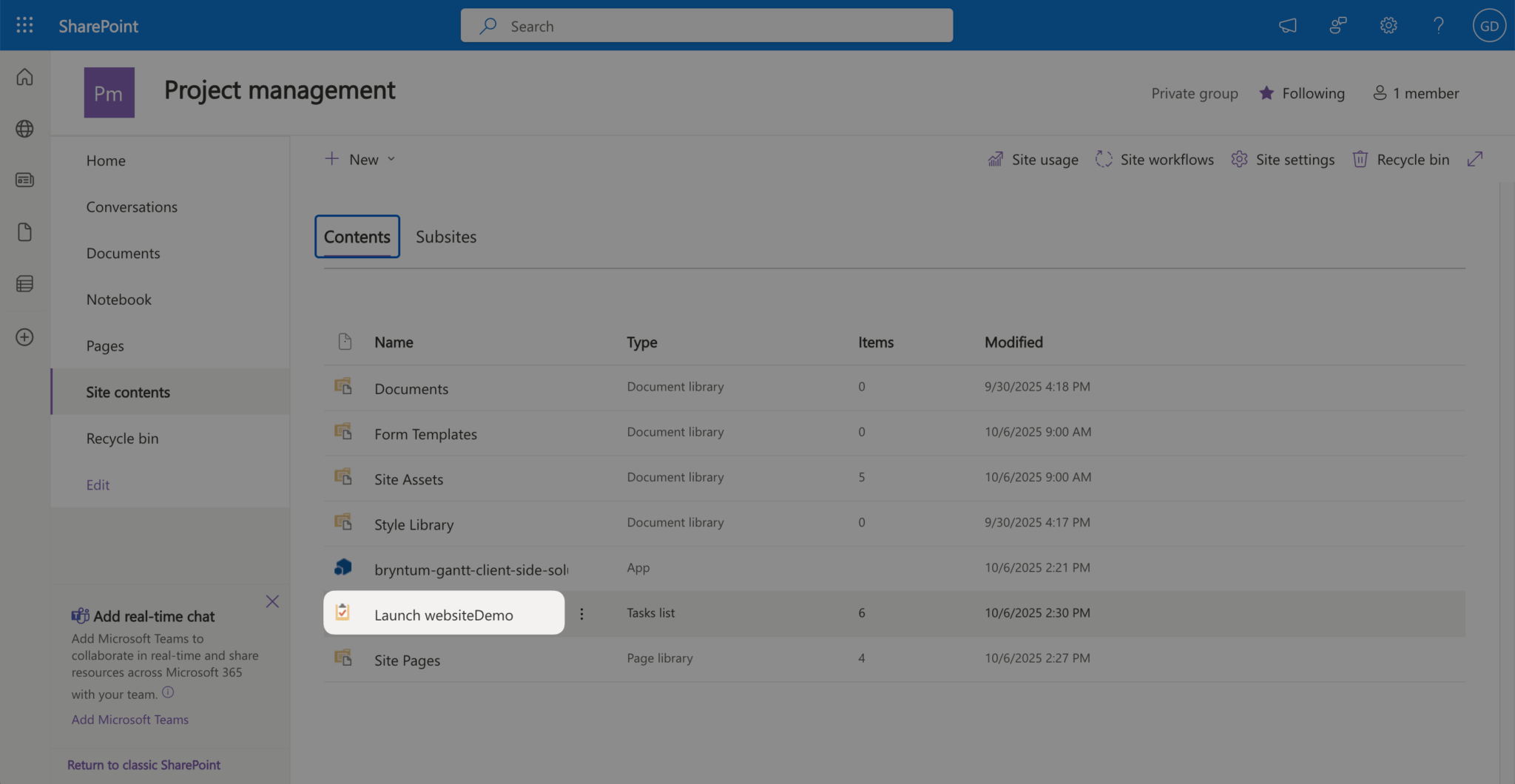Dismiss the Add real-time chat panel

click(x=272, y=601)
